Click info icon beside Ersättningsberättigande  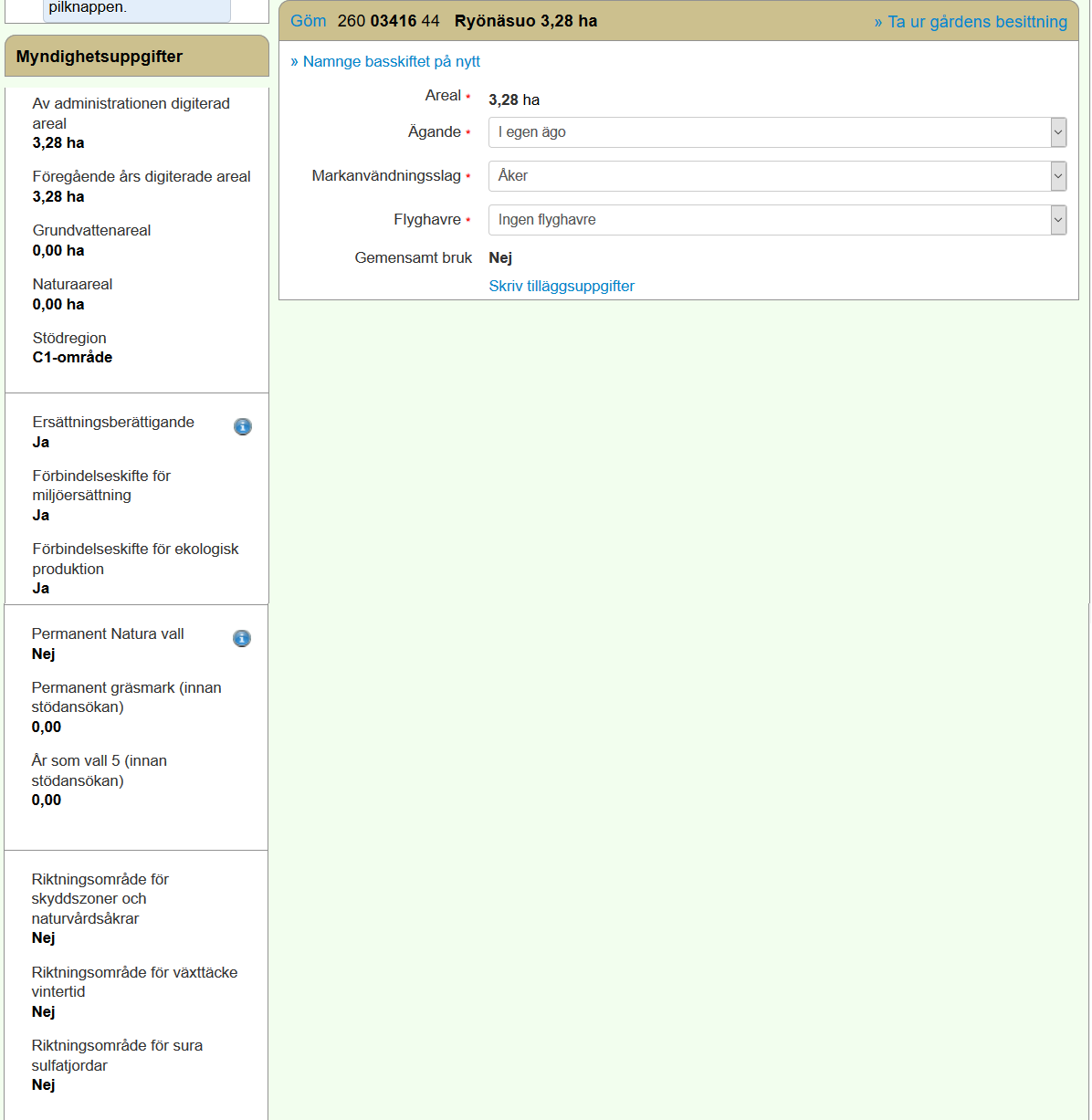point(243,426)
